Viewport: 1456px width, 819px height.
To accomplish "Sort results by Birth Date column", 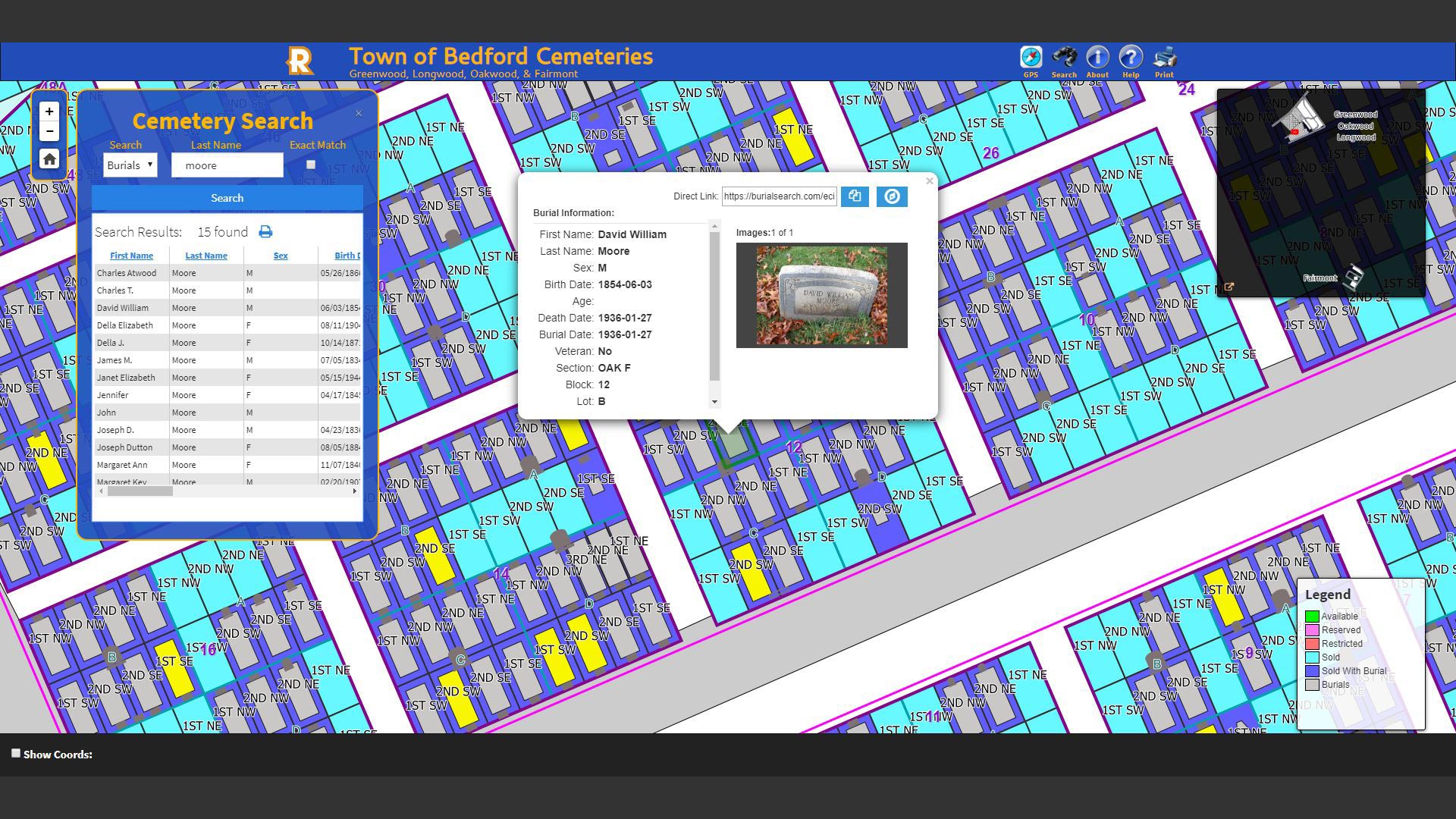I will point(347,256).
